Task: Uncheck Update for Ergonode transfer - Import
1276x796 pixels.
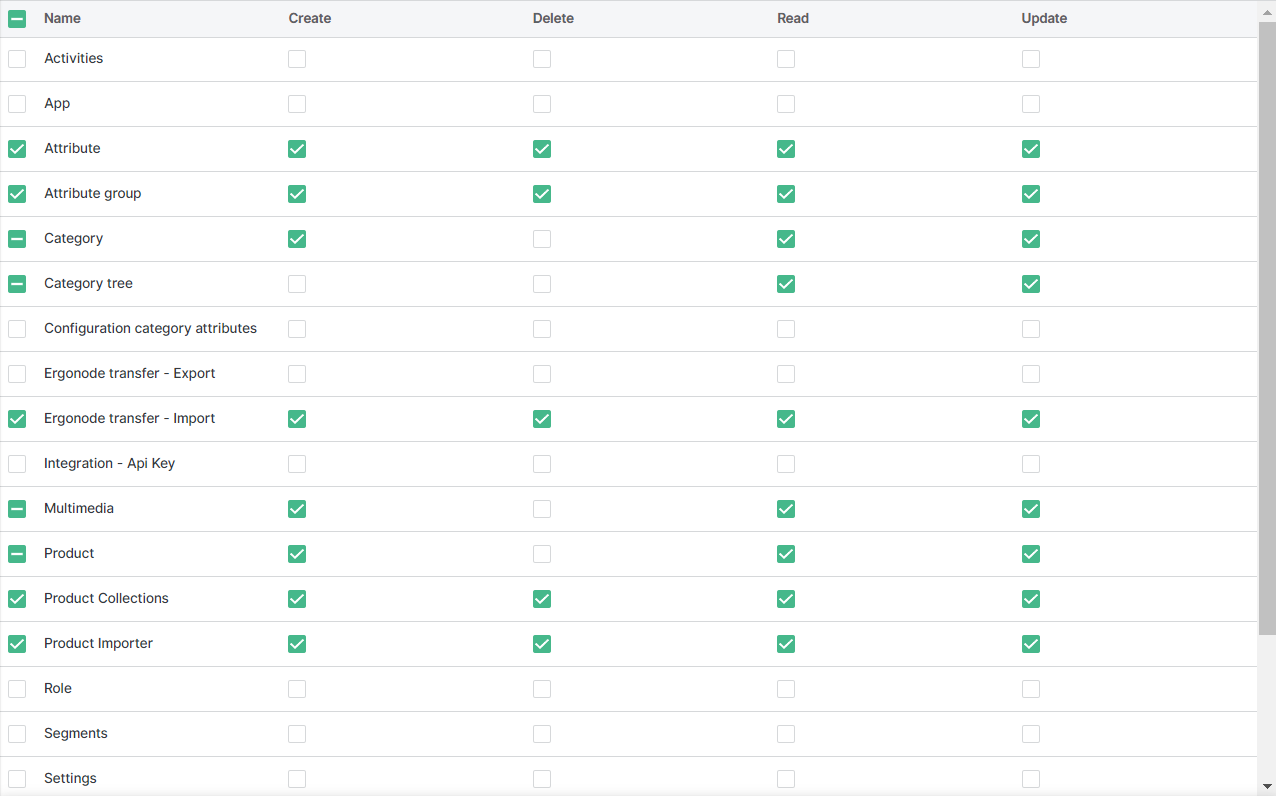Action: pos(1031,419)
